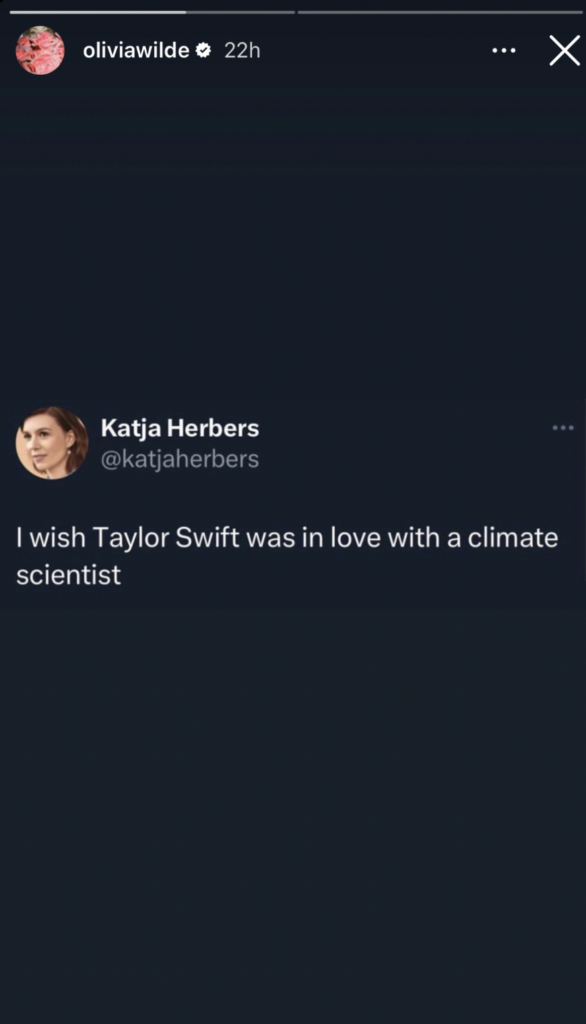Close the story with X icon
The image size is (586, 1024).
pos(564,50)
